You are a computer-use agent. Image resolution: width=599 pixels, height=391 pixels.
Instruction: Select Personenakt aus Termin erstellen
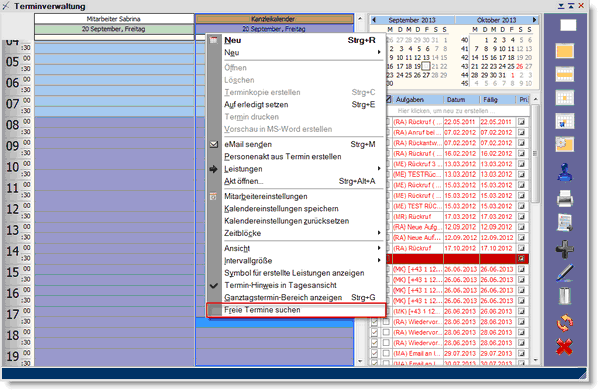click(x=295, y=157)
